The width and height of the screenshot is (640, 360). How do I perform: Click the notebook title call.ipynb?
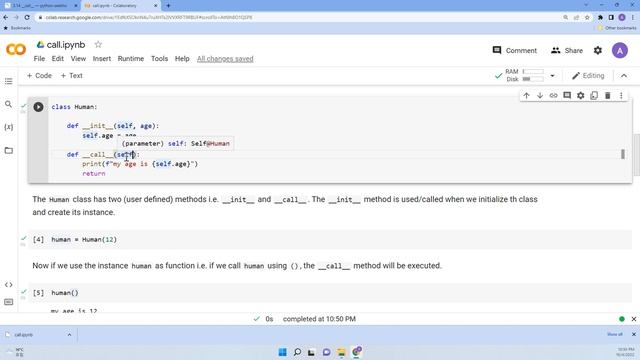pyautogui.click(x=66, y=44)
